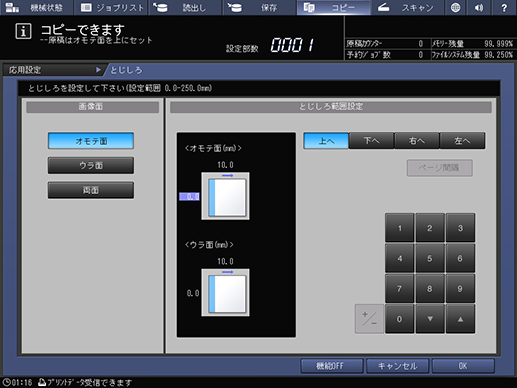Select 両面 both sides option
This screenshot has width=517, height=388.
pyautogui.click(x=91, y=190)
